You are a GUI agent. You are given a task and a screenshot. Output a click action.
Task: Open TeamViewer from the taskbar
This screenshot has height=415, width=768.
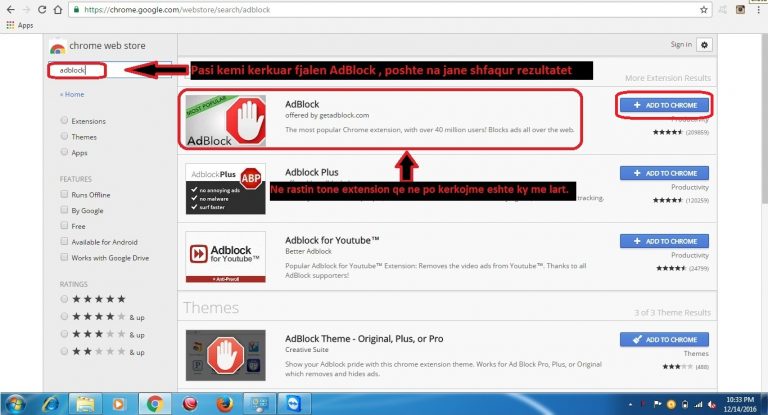294,404
